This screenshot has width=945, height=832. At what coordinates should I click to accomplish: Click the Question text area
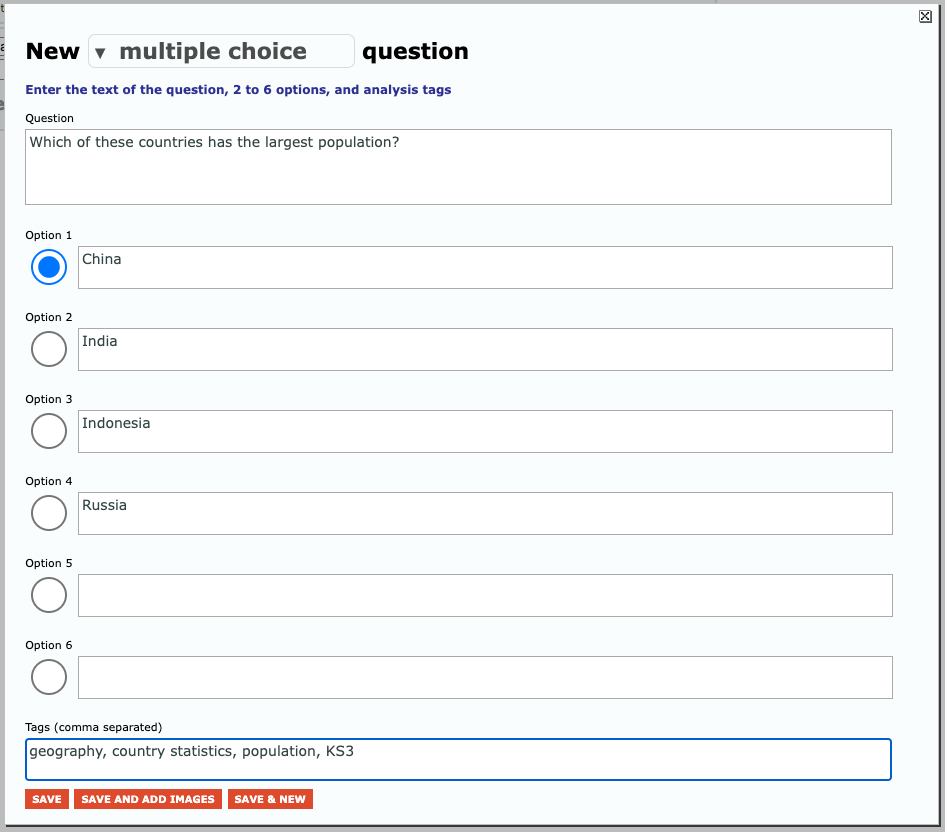(458, 167)
